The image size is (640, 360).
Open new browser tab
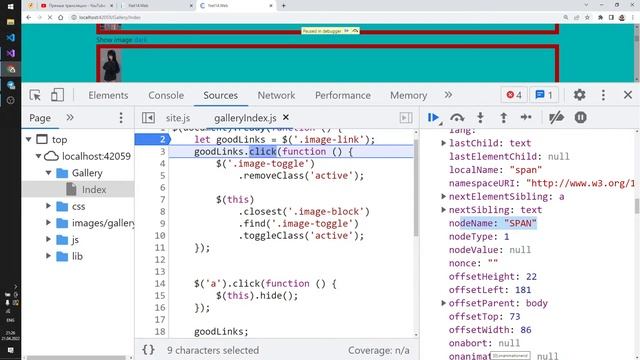tap(283, 6)
